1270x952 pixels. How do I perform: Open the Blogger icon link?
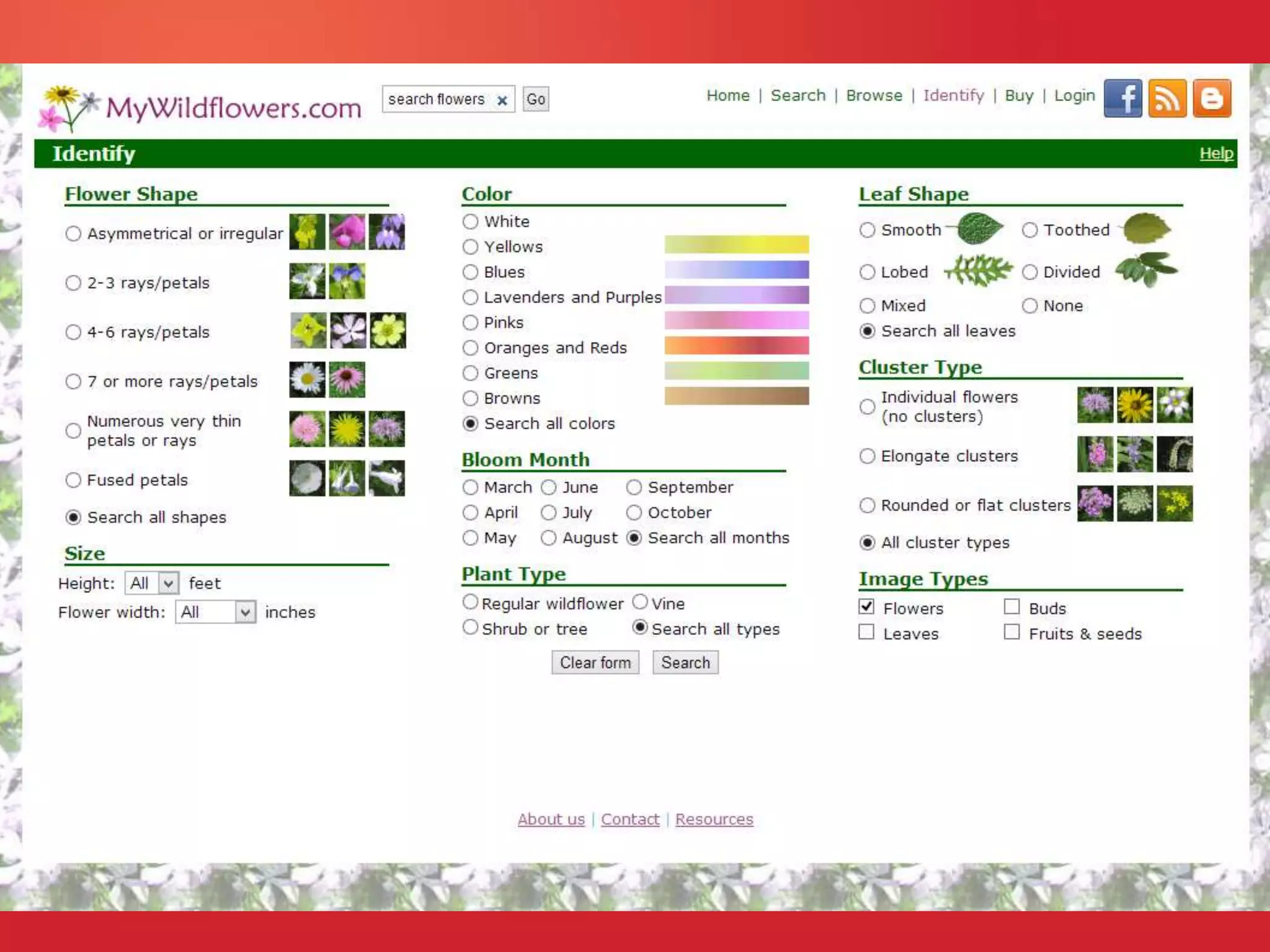pyautogui.click(x=1212, y=98)
